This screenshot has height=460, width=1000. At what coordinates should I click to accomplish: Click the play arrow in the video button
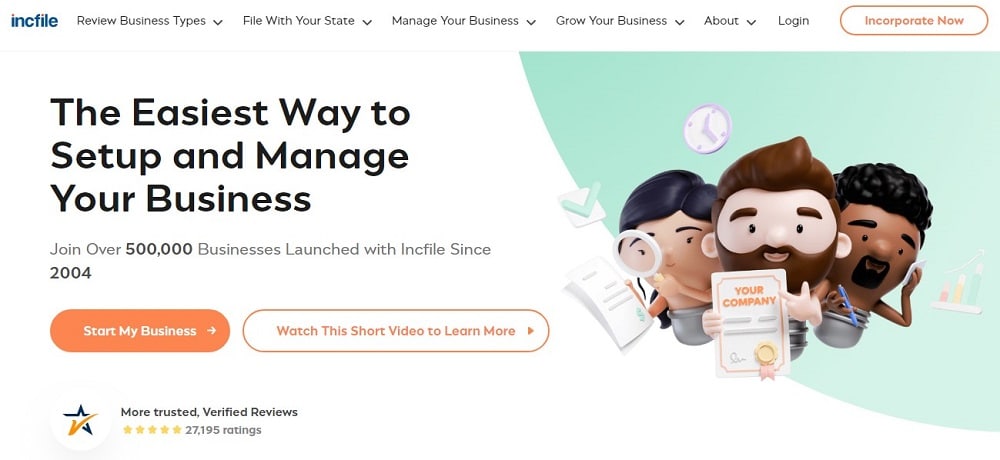pos(531,331)
